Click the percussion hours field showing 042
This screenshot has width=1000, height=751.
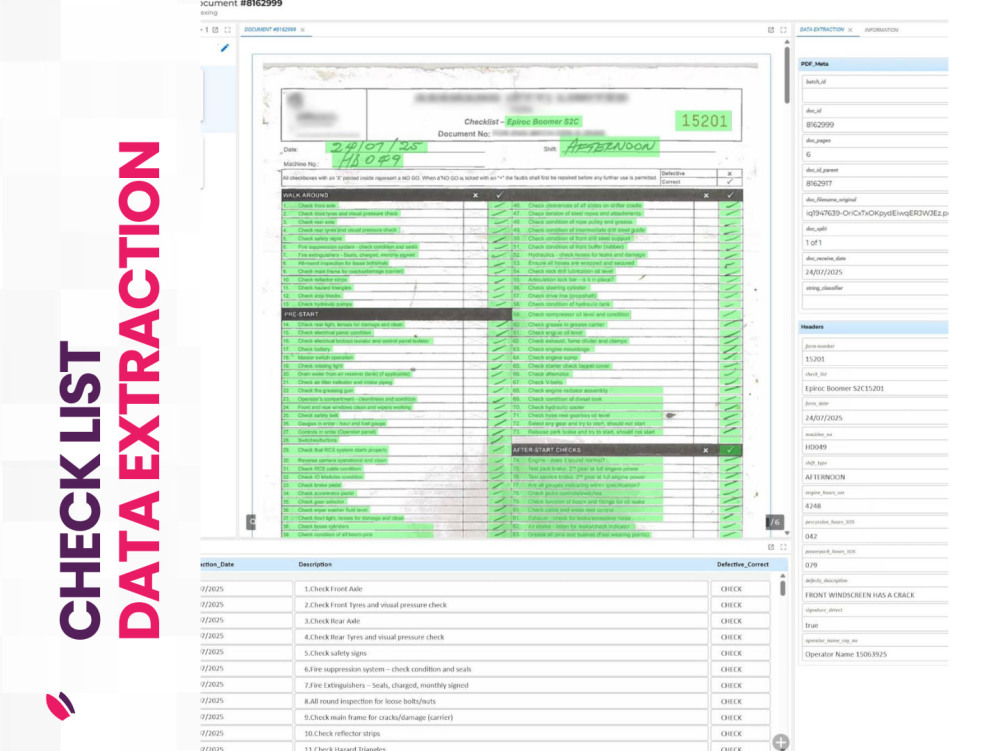coord(875,536)
